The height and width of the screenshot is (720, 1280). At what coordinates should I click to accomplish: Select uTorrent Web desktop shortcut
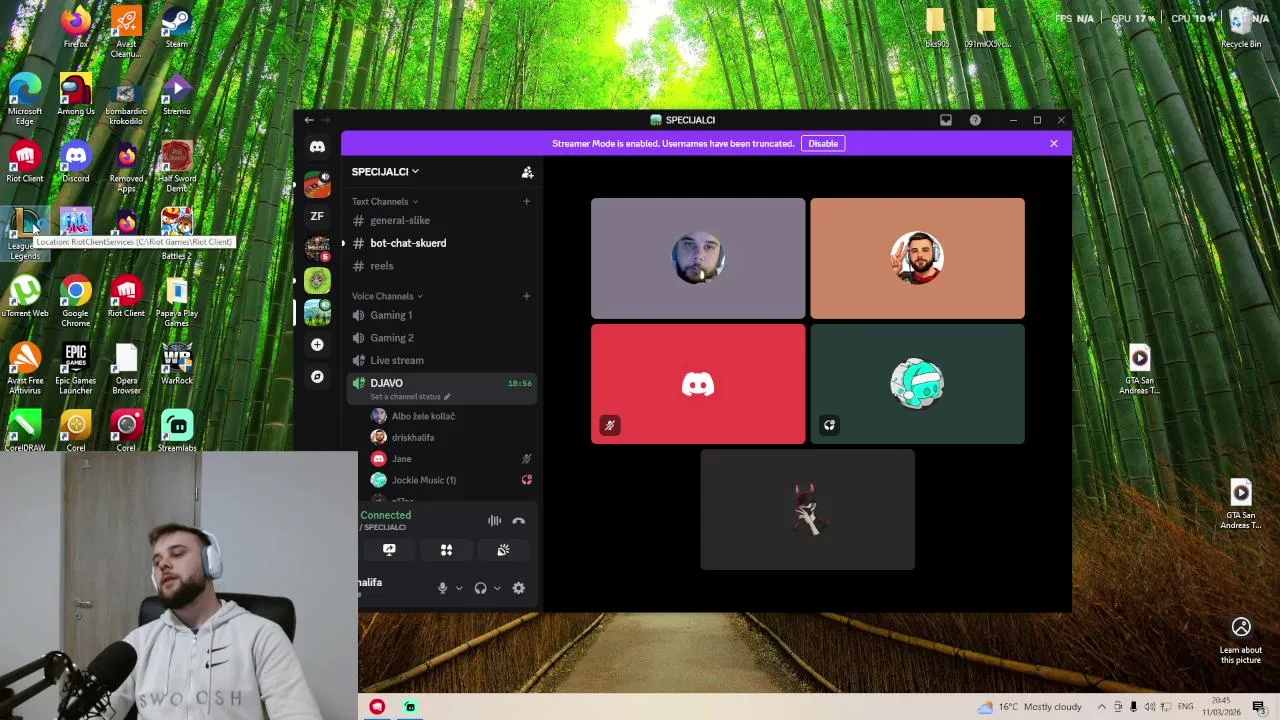click(25, 298)
